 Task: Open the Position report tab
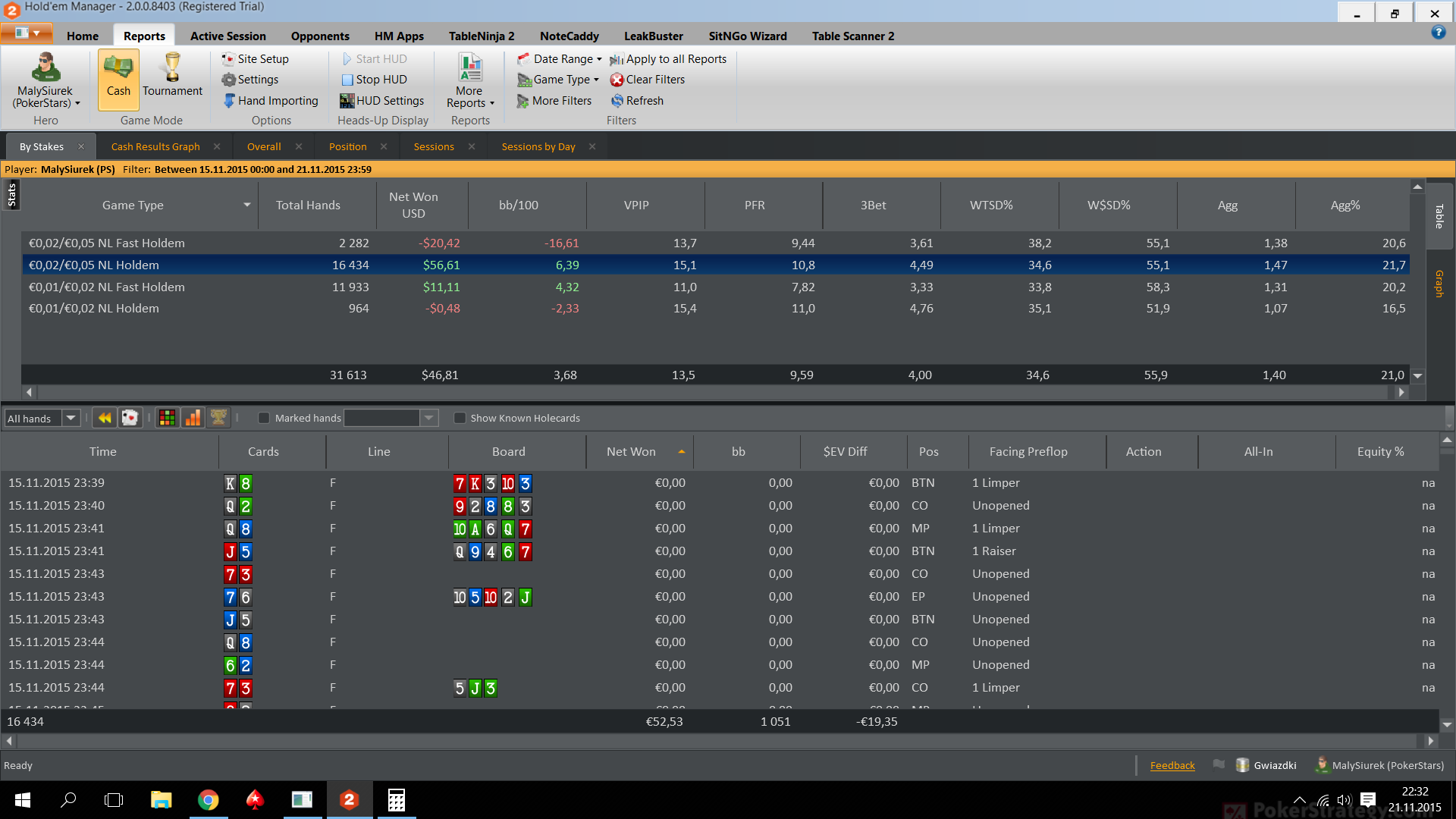(x=348, y=146)
